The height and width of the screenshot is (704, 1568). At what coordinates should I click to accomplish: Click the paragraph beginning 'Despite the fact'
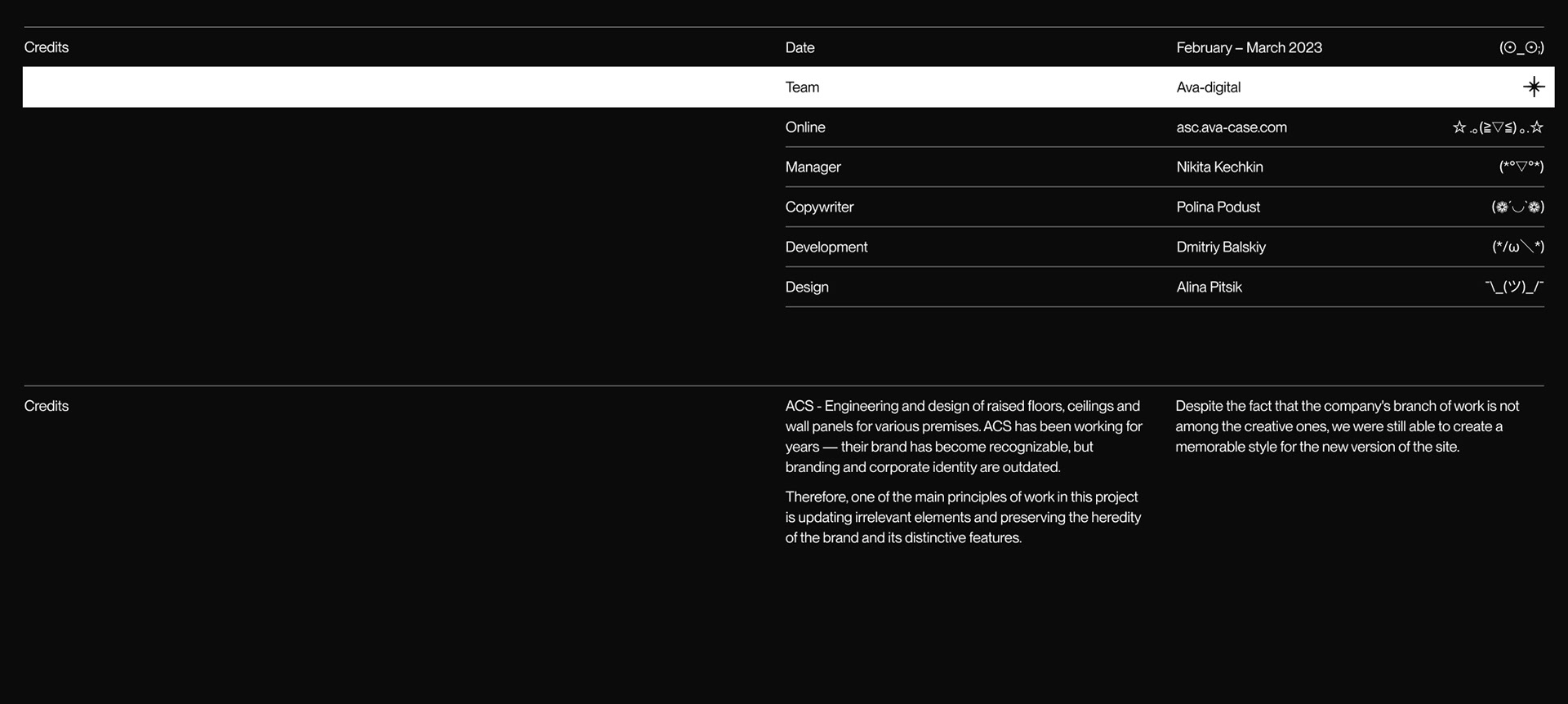[1347, 426]
